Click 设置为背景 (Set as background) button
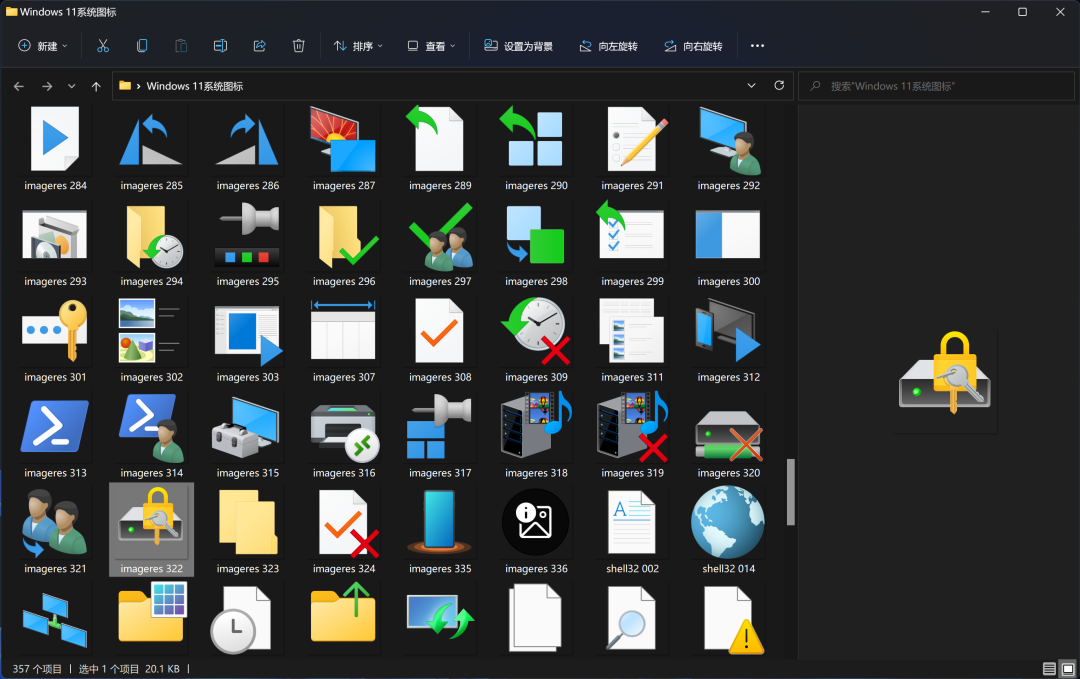 click(519, 46)
